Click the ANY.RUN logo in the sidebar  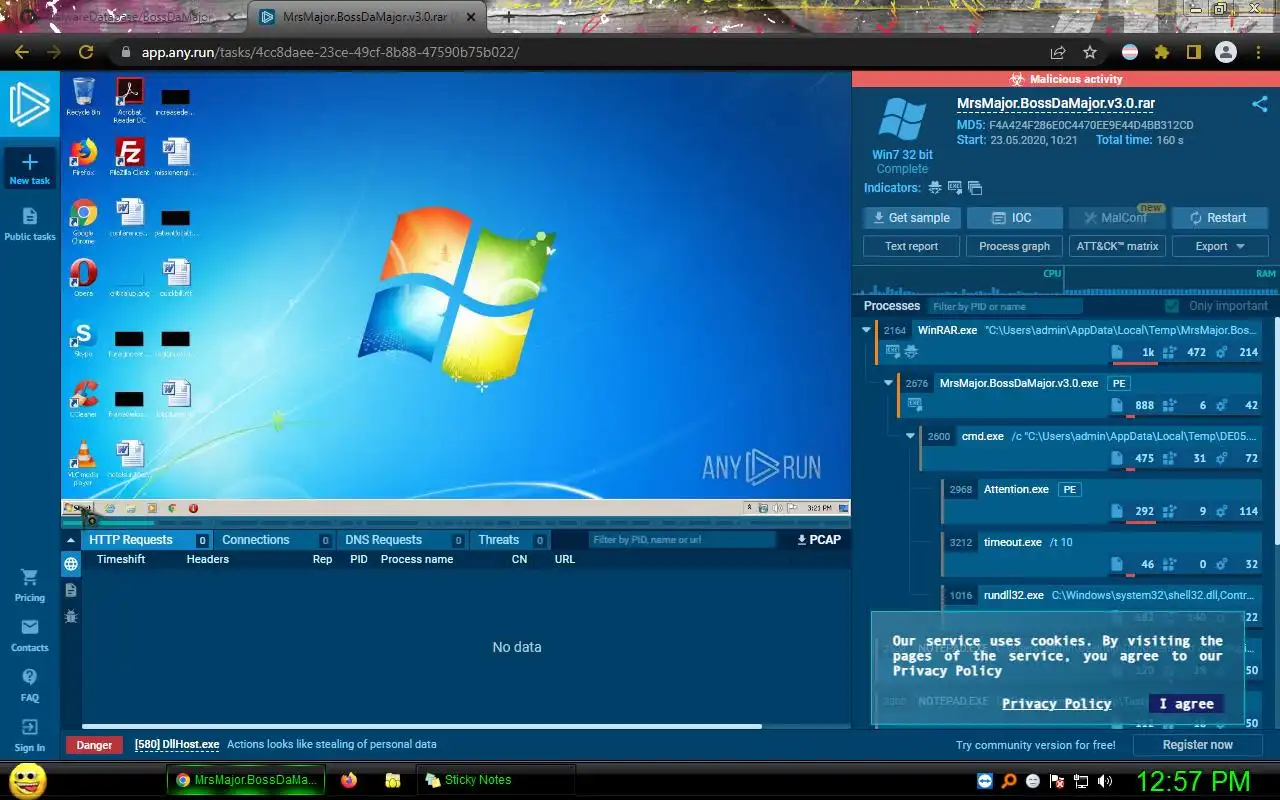tap(30, 104)
